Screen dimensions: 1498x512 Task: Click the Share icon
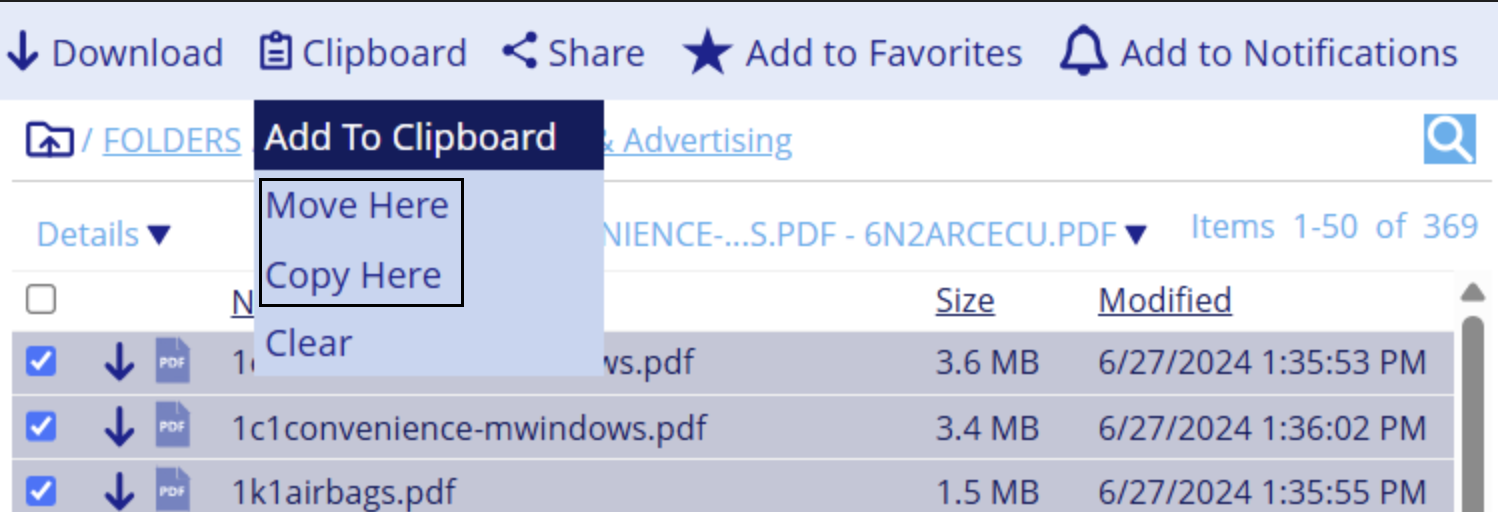(520, 52)
